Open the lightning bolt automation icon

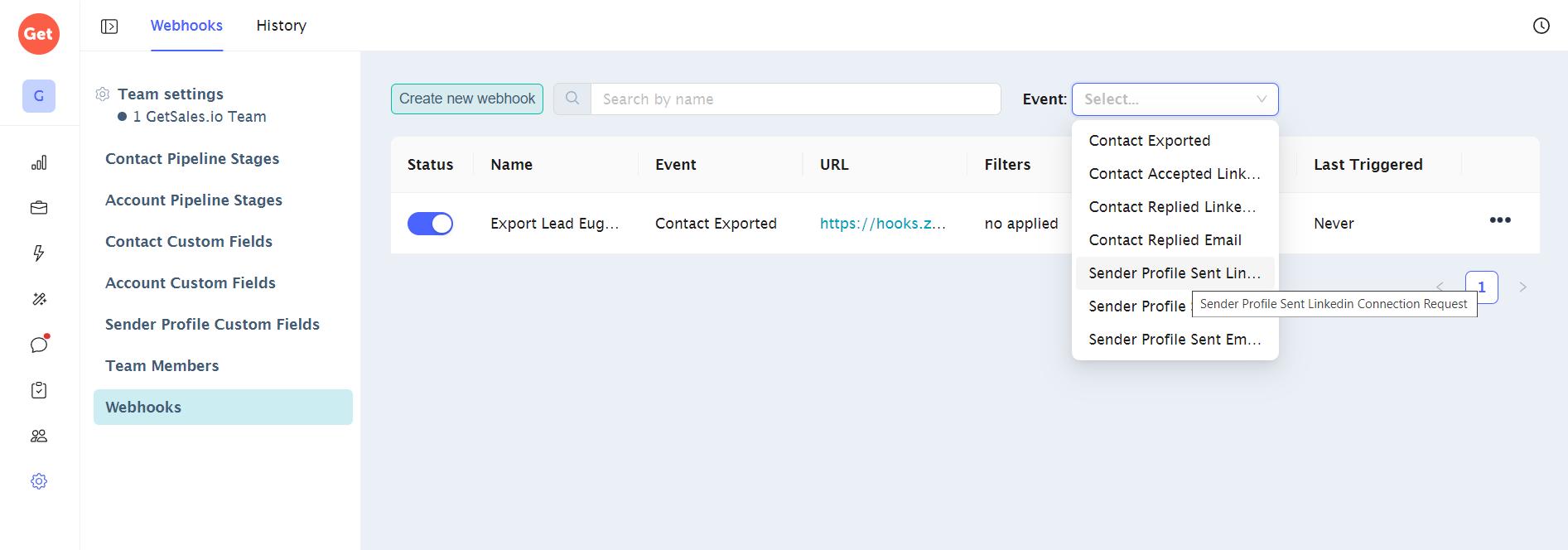pos(39,253)
